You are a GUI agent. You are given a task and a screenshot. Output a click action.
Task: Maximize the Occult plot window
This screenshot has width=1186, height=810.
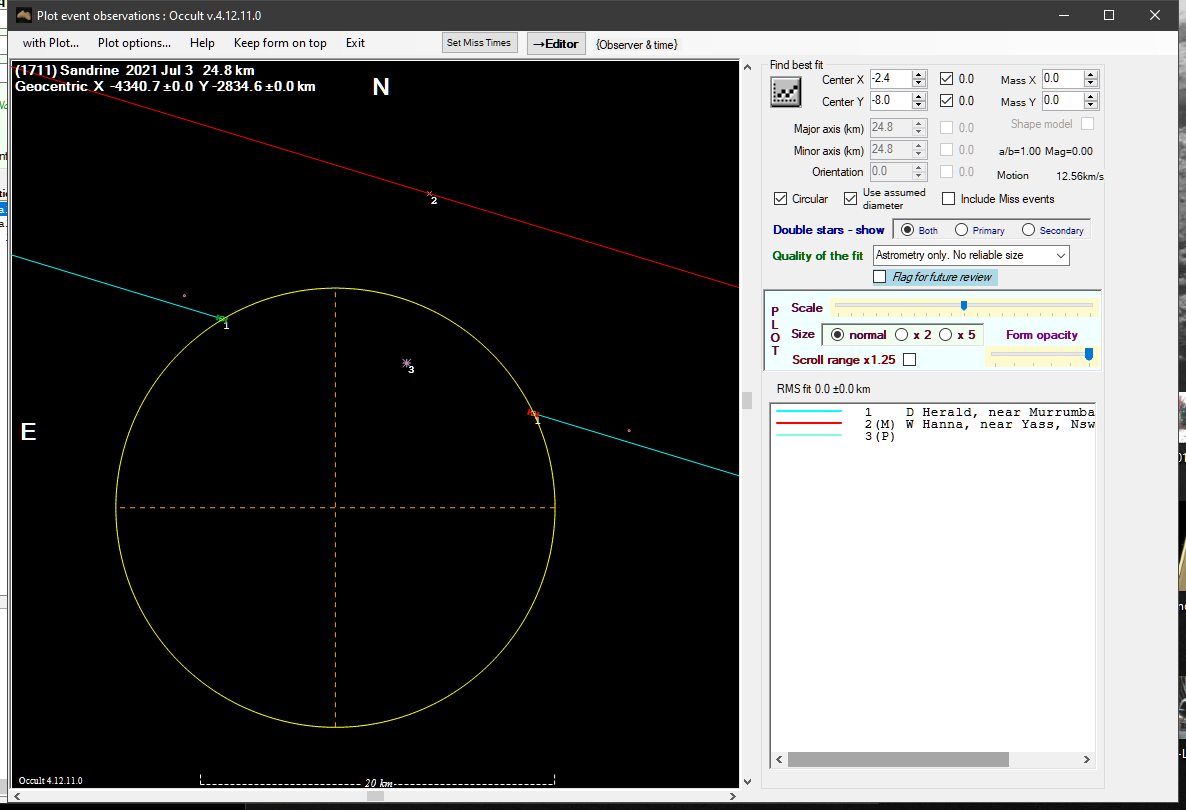click(1109, 15)
